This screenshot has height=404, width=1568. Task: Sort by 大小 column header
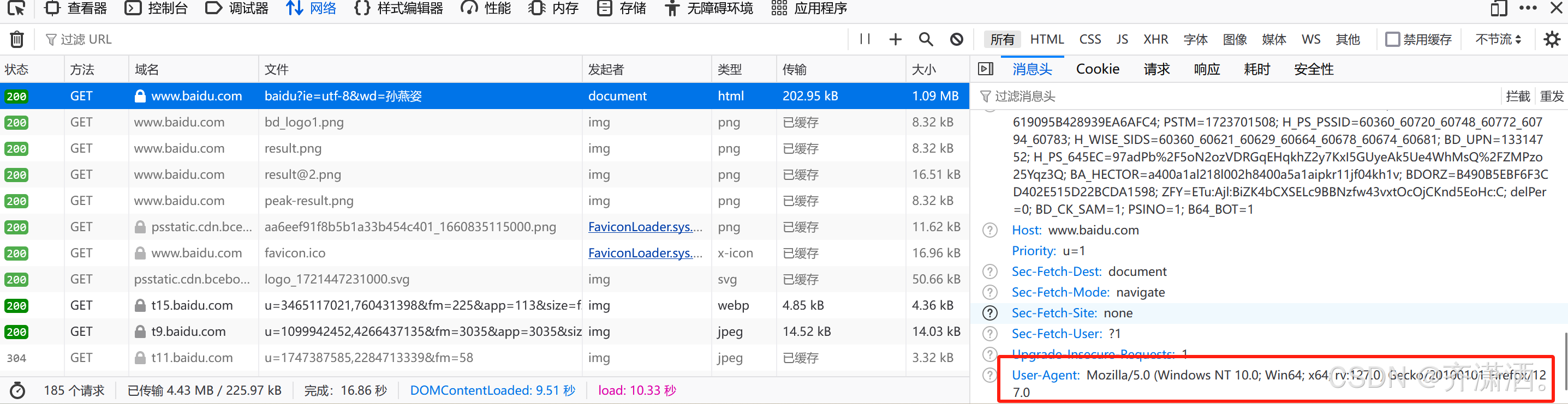point(938,69)
